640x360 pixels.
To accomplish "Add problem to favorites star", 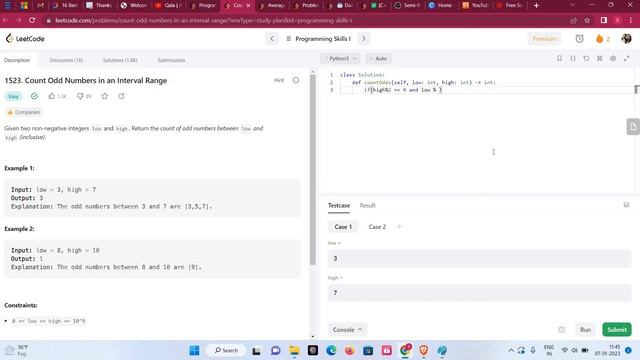I will (x=104, y=96).
